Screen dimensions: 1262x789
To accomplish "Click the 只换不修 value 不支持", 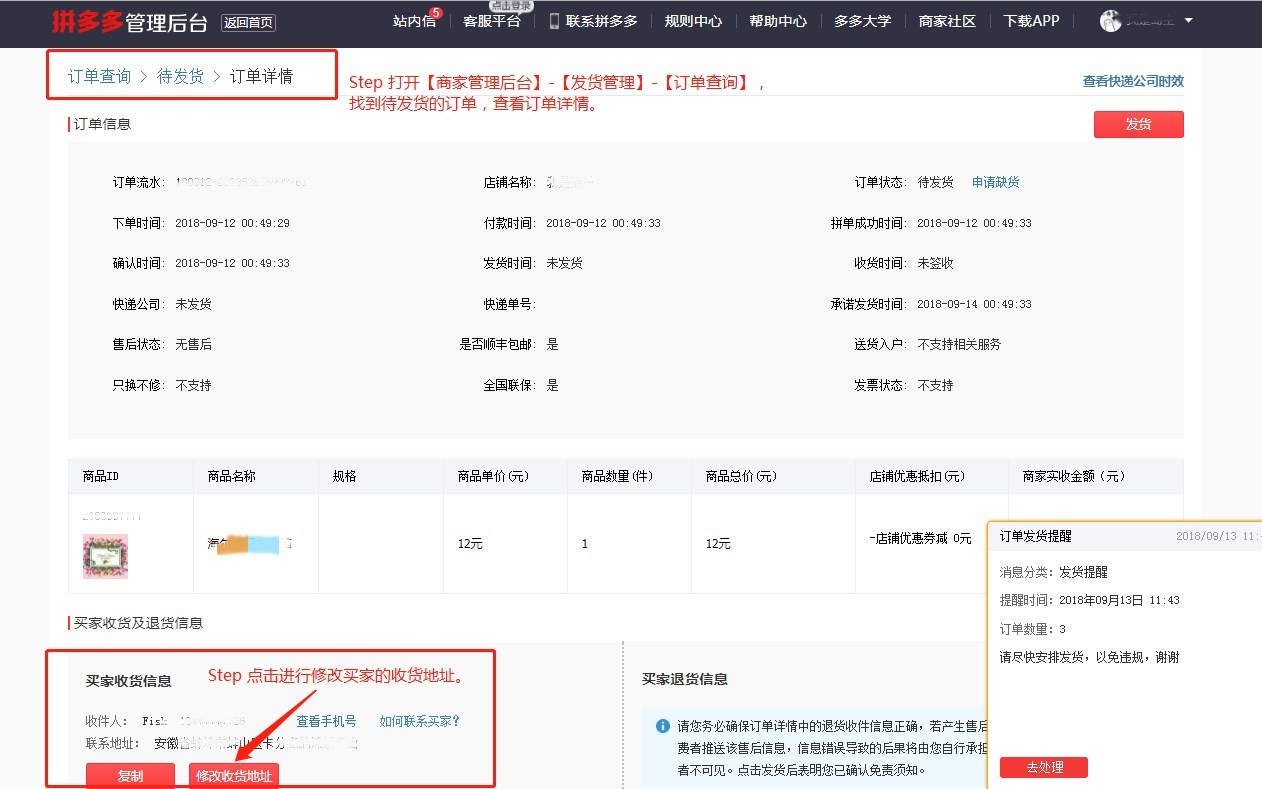I will (x=194, y=385).
